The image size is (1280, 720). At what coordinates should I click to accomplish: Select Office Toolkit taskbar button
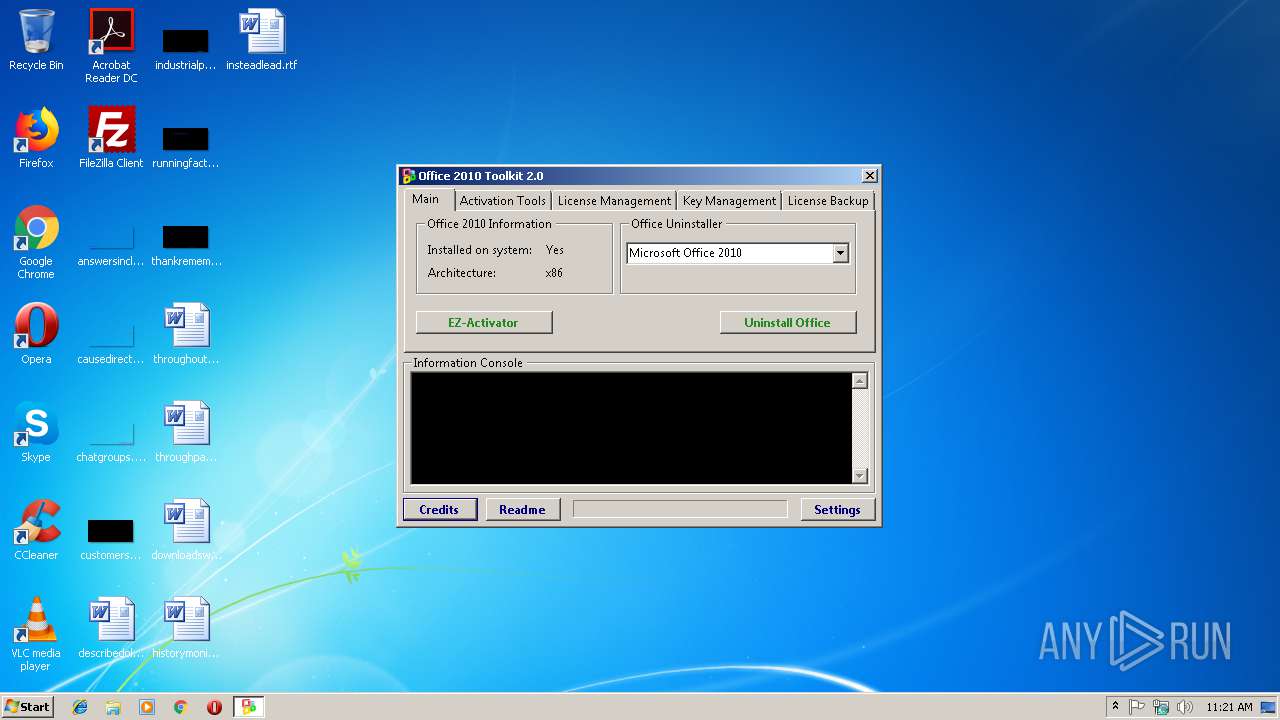coord(248,707)
